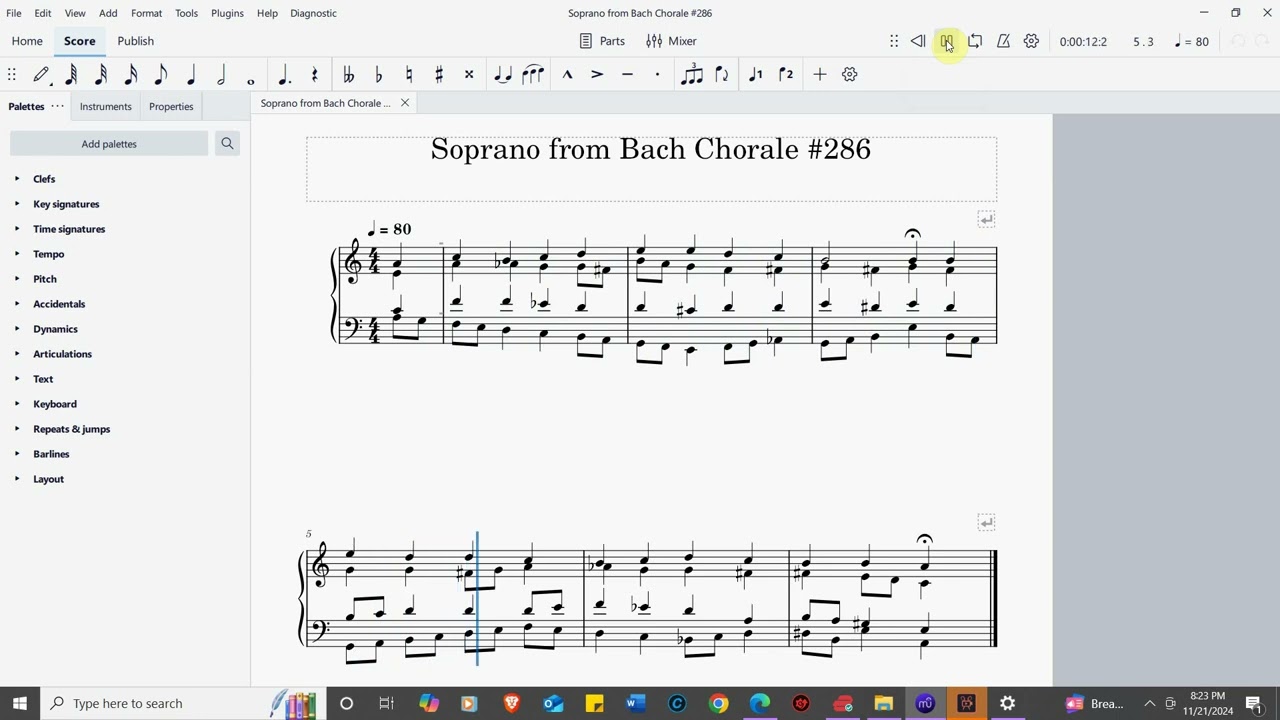Select the half note duration

pos(221,74)
